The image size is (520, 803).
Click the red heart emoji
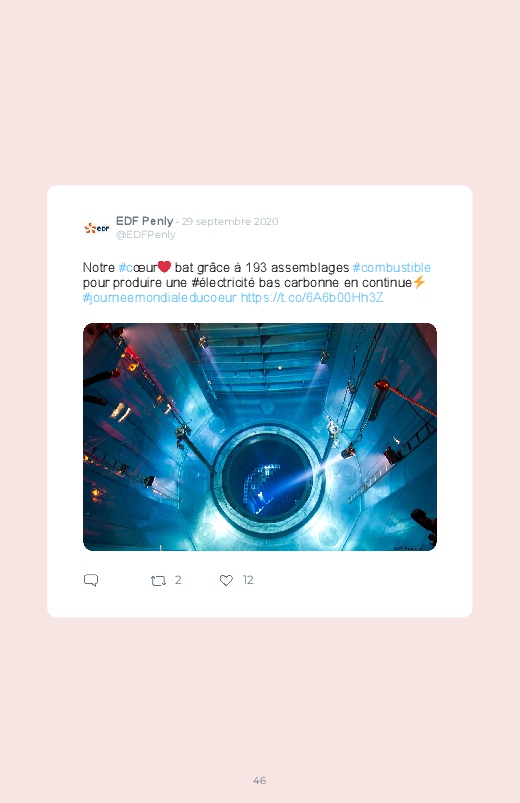pyautogui.click(x=164, y=267)
